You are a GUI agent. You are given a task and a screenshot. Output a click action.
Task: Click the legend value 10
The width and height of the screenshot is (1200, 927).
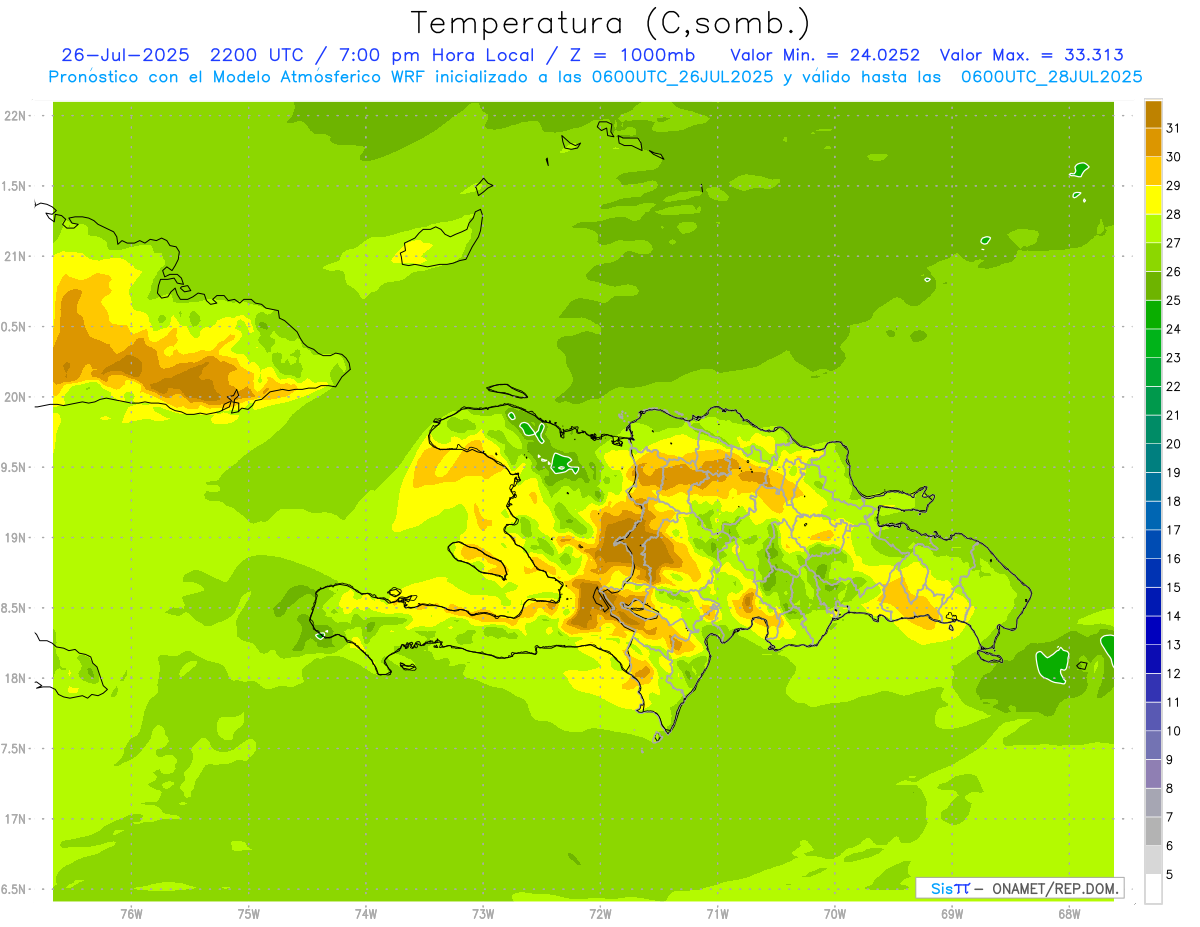1173,731
